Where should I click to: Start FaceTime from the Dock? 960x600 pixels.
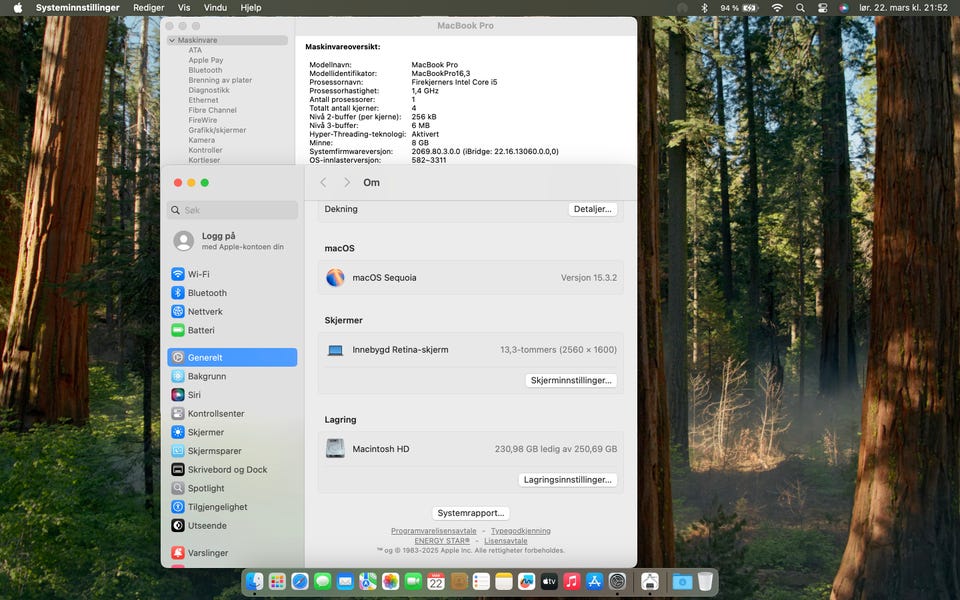413,581
